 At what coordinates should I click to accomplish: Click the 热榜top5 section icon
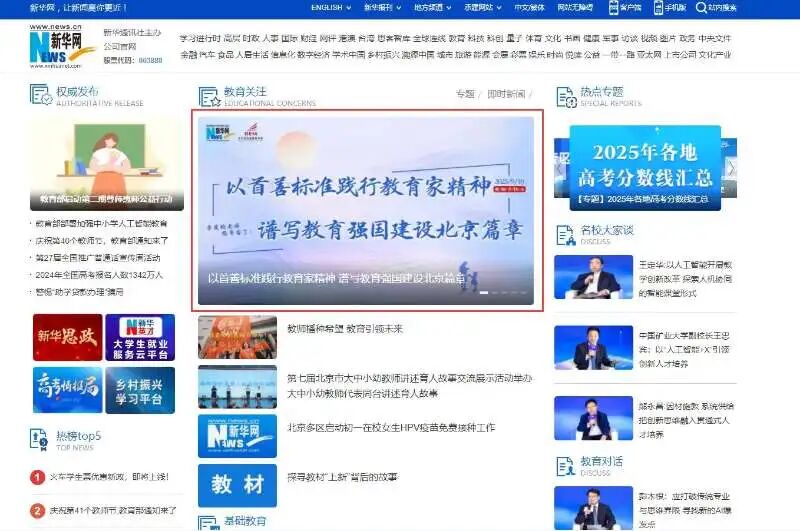click(x=39, y=440)
